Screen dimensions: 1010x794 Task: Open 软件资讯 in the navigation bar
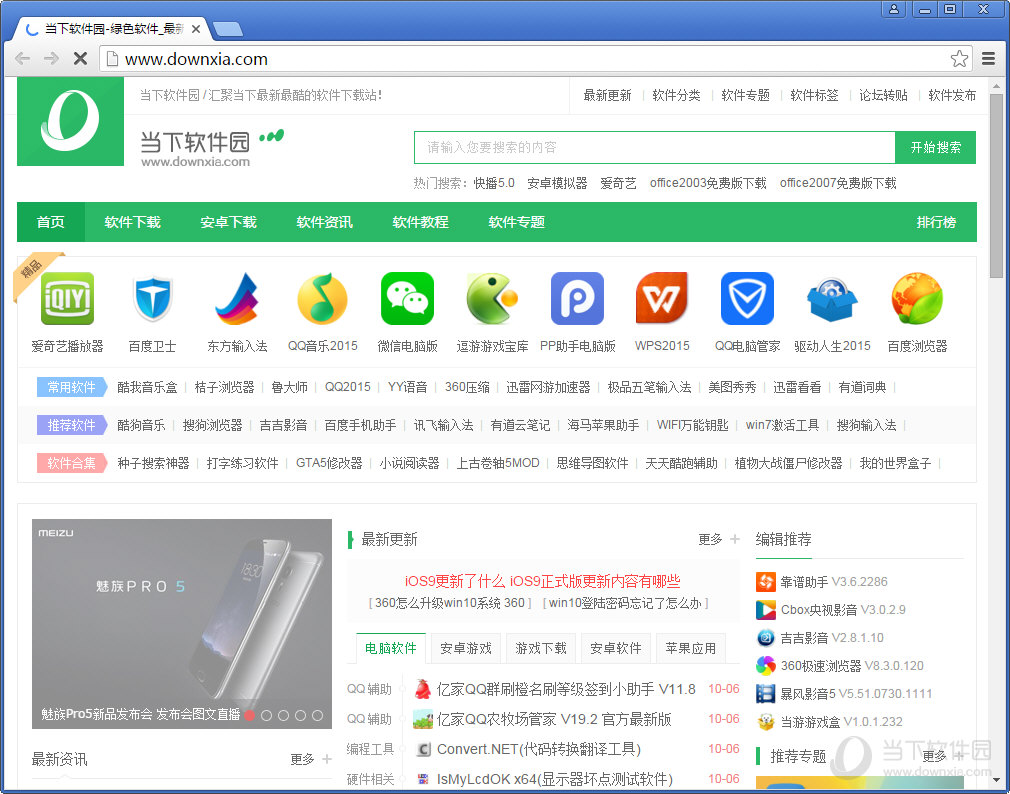(x=324, y=222)
